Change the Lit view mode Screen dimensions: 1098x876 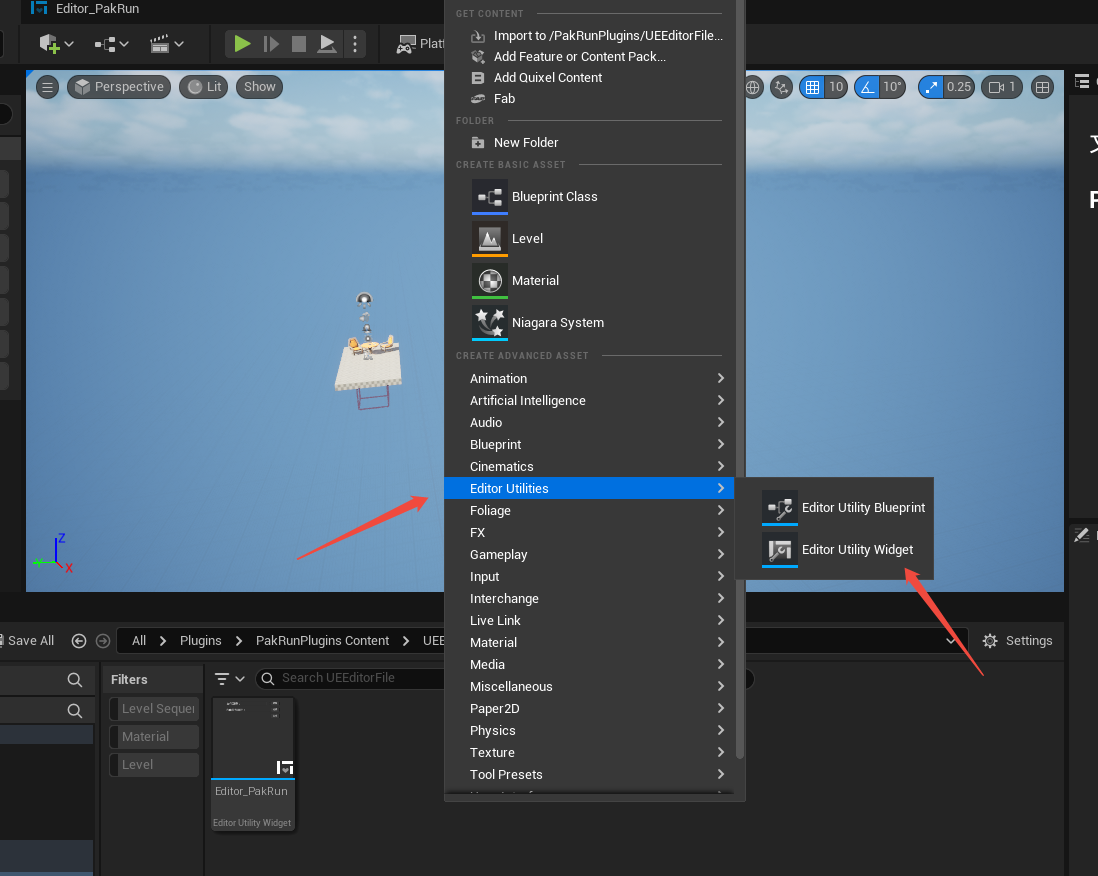(x=204, y=87)
